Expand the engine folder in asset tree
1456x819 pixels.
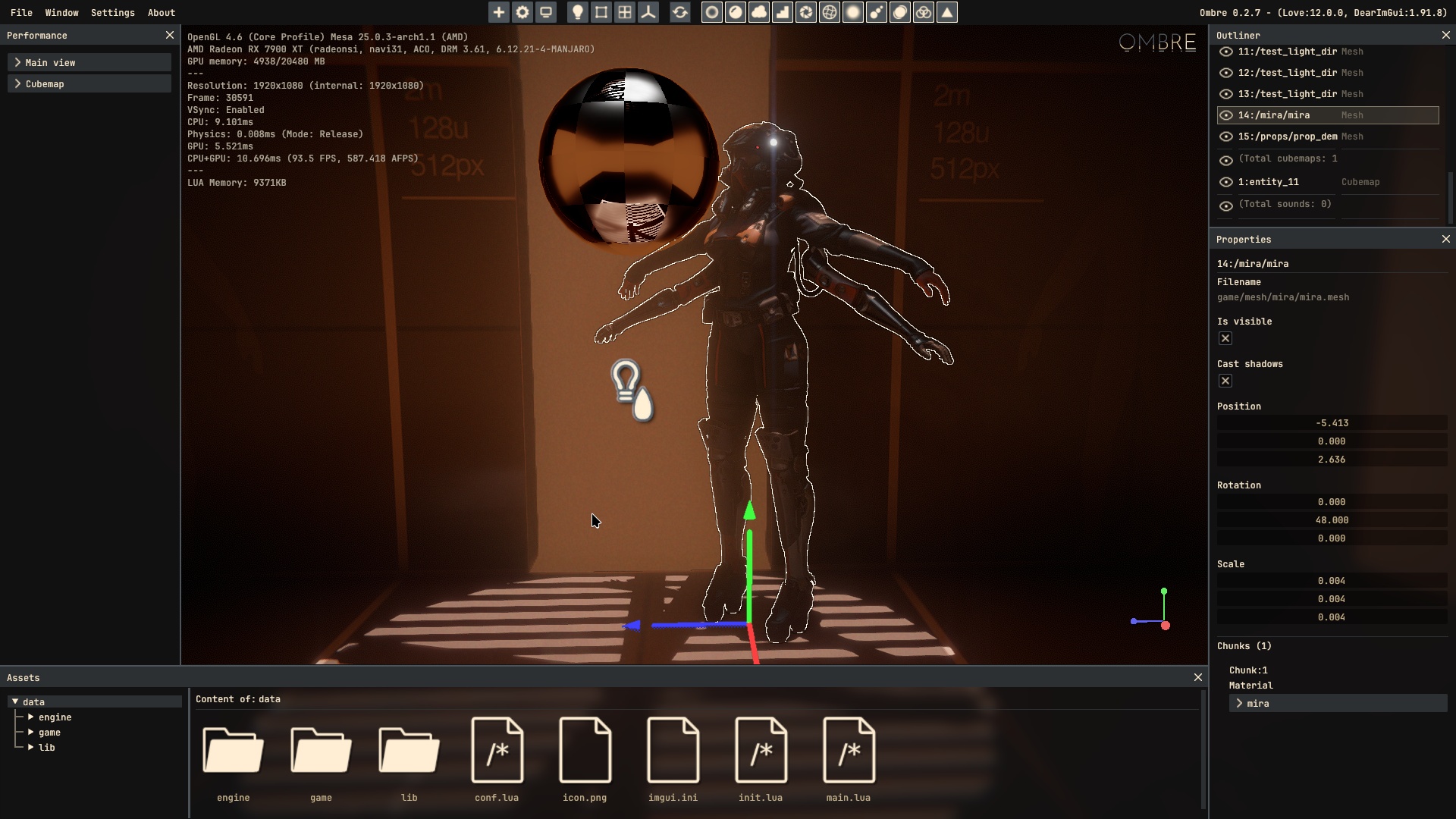30,717
